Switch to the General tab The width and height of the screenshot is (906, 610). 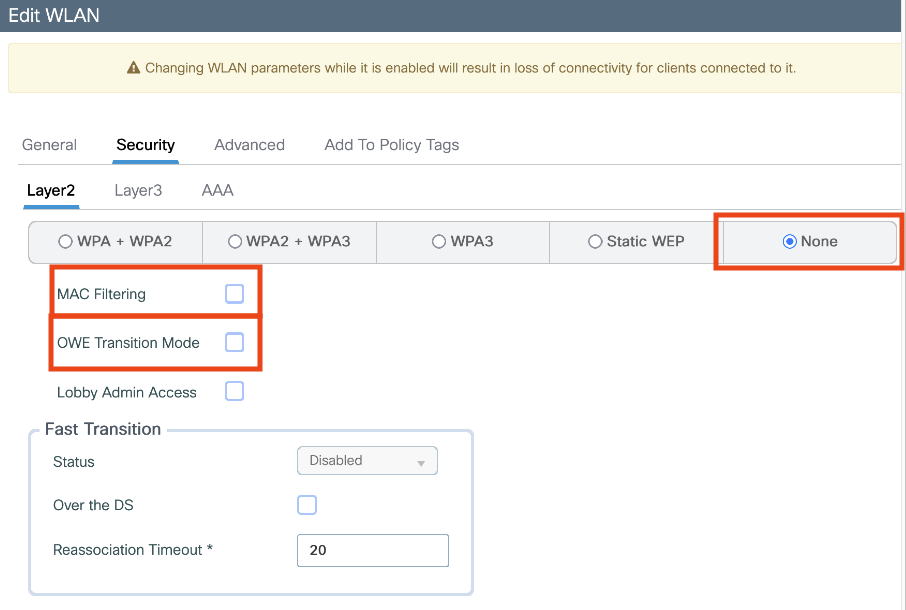pyautogui.click(x=49, y=145)
